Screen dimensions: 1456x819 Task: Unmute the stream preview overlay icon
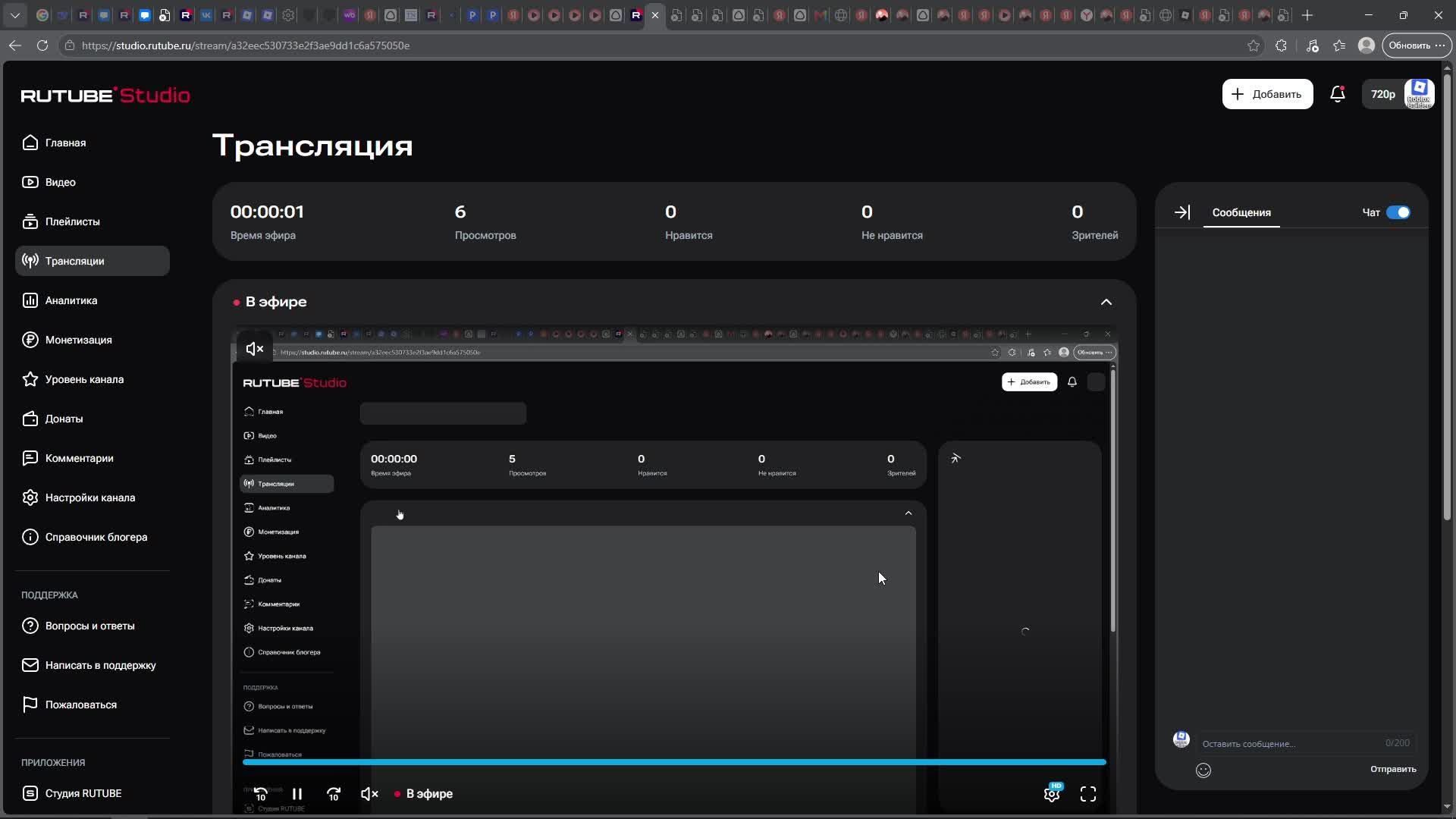click(255, 349)
